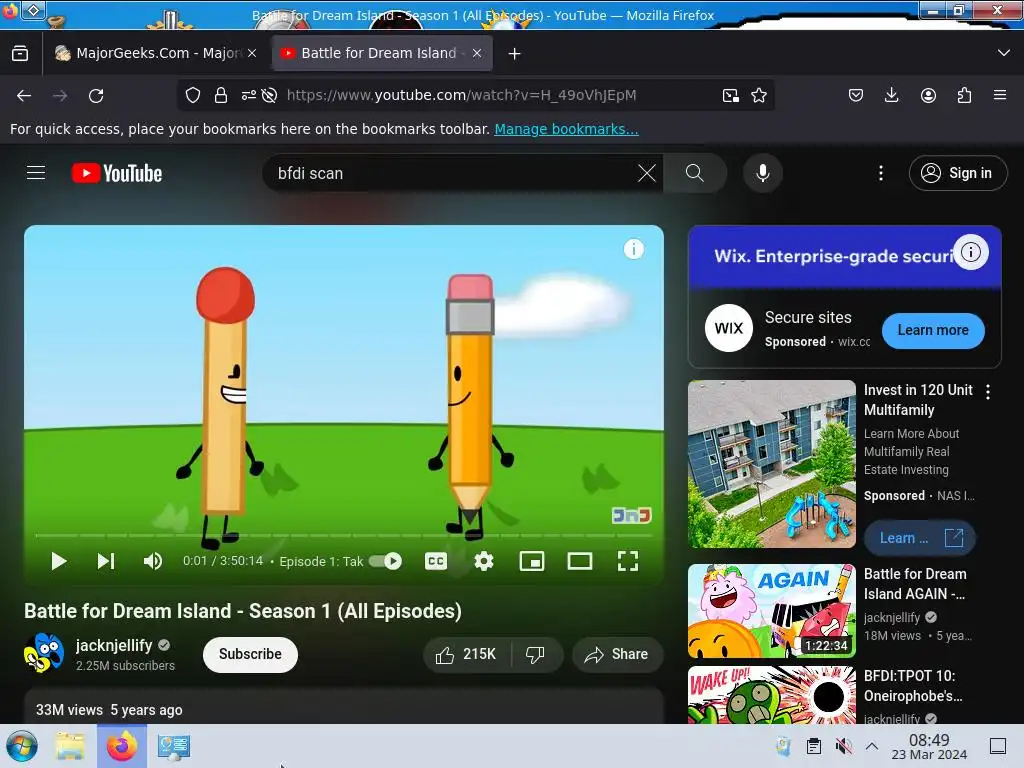This screenshot has width=1024, height=768.
Task: Unmute system volume tray icon
Action: 843,746
